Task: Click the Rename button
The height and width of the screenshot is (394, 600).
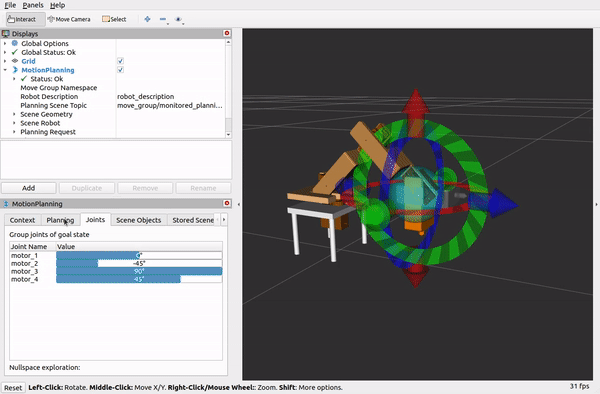Action: [x=204, y=188]
